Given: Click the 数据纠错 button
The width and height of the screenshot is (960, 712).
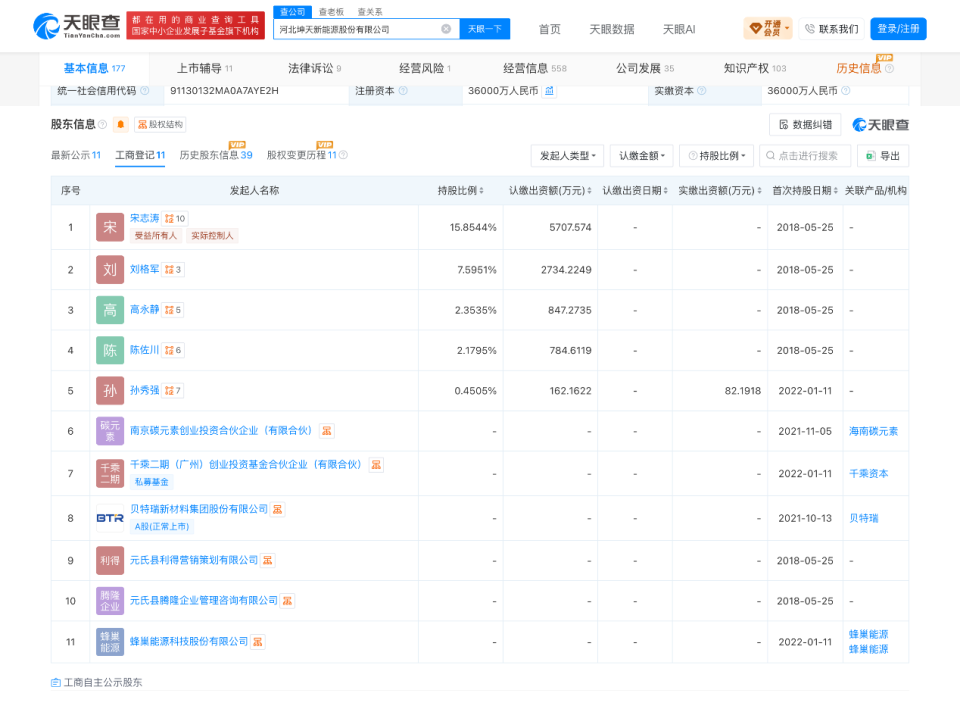Looking at the screenshot, I should tap(805, 124).
